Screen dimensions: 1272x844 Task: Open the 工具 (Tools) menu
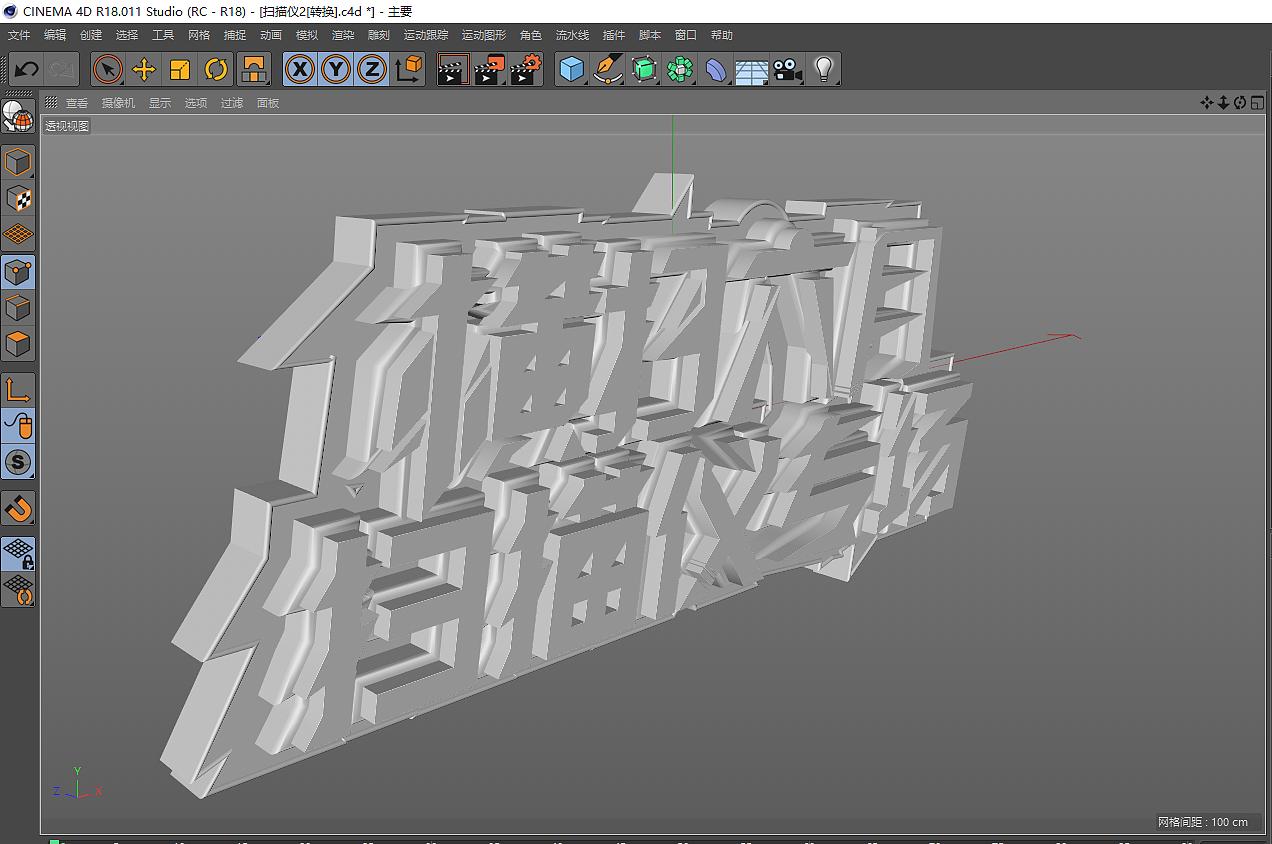point(163,35)
